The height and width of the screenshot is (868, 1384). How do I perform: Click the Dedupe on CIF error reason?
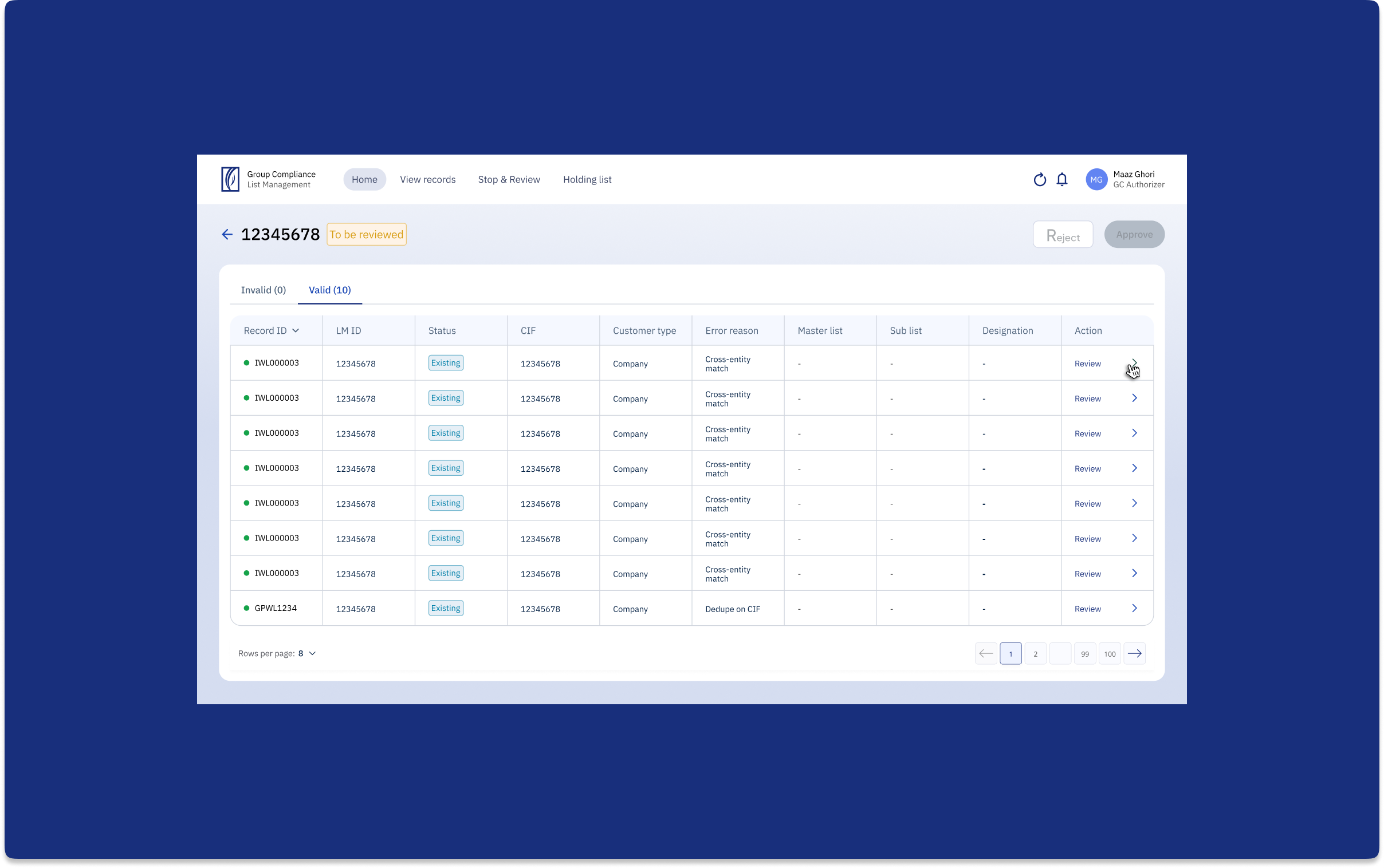tap(732, 609)
